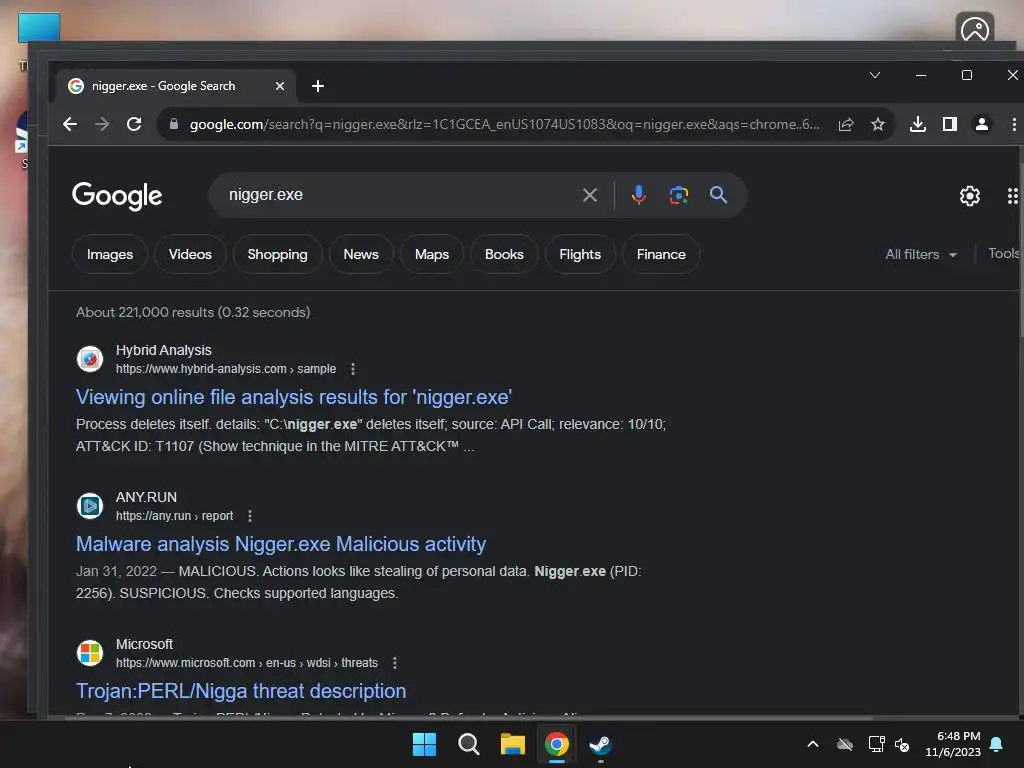Open the Google apps grid

[1012, 196]
